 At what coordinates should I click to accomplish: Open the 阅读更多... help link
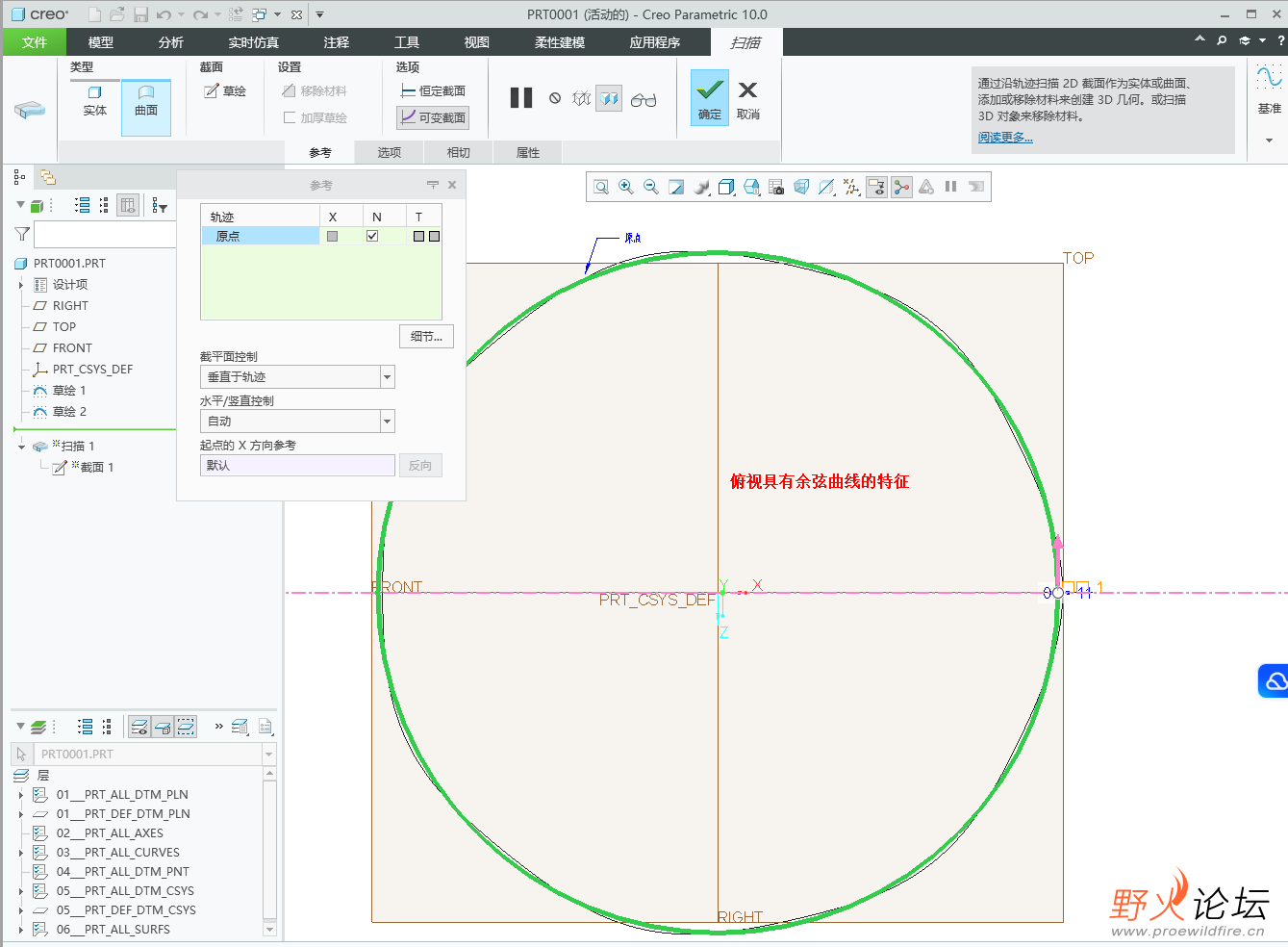click(x=1005, y=138)
